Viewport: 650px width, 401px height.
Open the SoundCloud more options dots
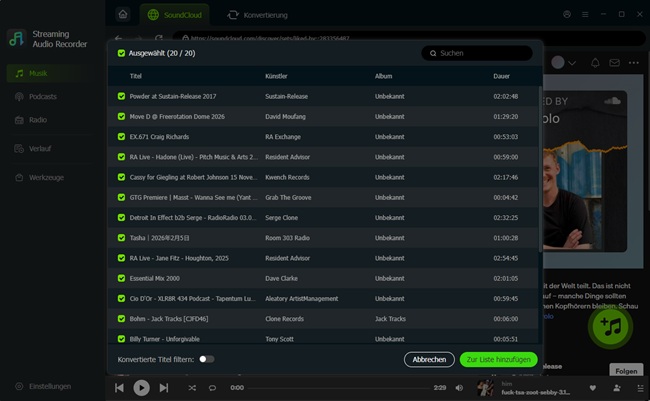pos(633,63)
